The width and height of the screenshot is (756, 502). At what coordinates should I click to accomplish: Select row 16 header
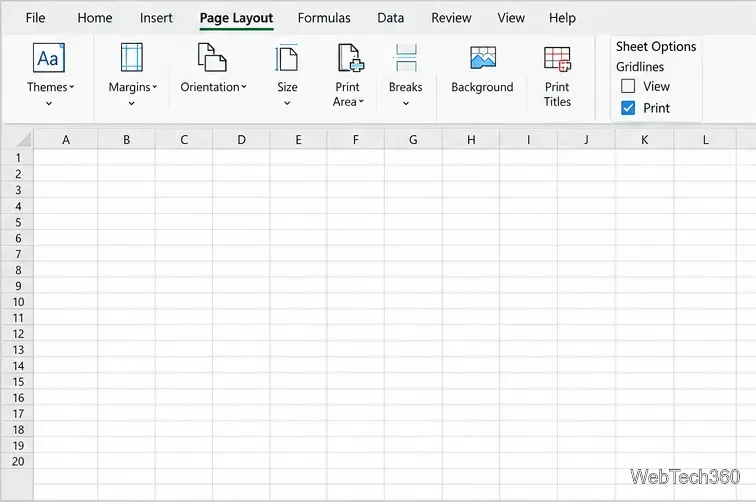pyautogui.click(x=18, y=397)
